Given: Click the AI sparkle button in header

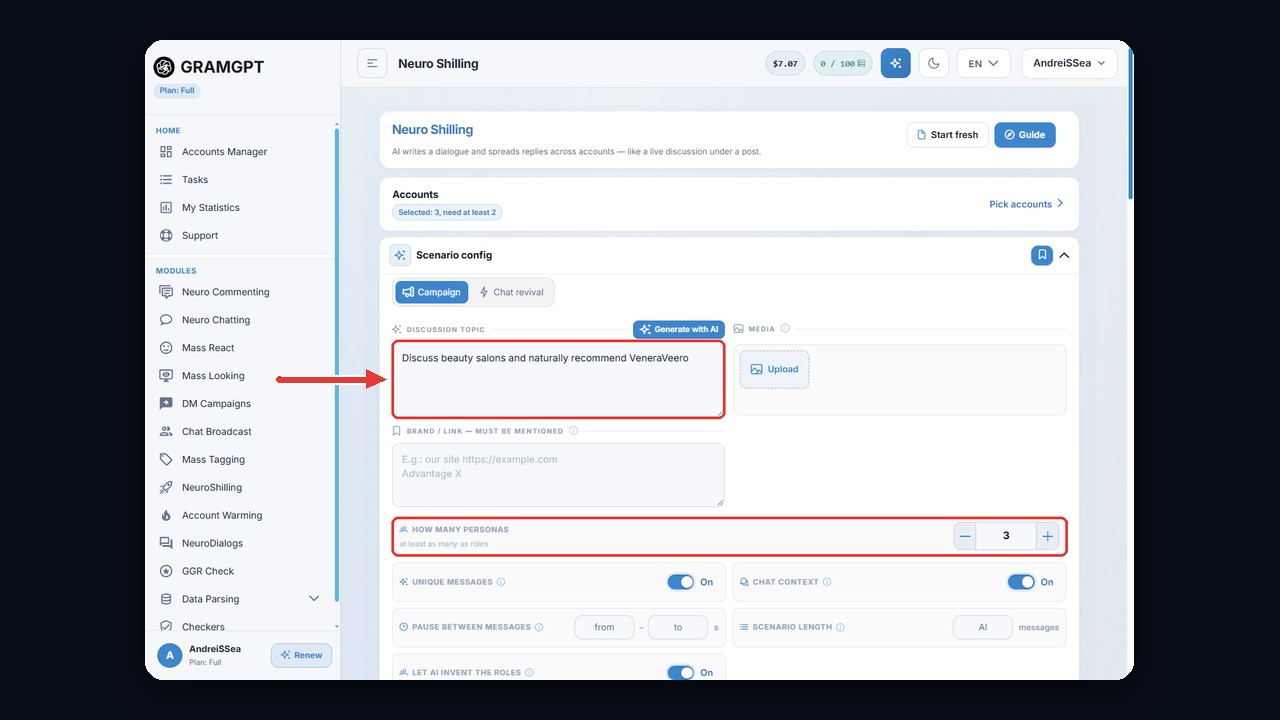Looking at the screenshot, I should (896, 63).
